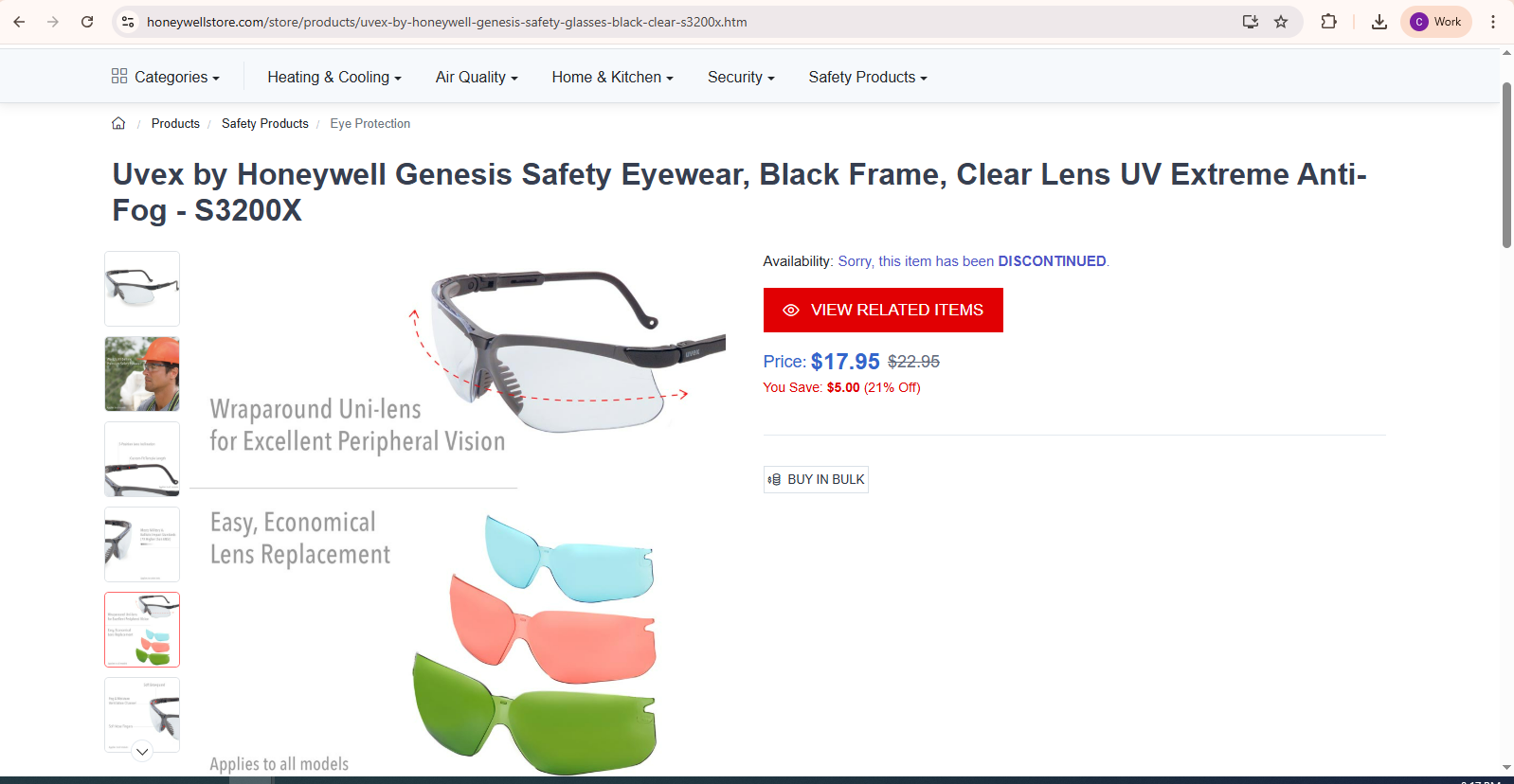The image size is (1514, 784).
Task: Click the home icon in the breadcrumb trail
Action: (x=118, y=123)
